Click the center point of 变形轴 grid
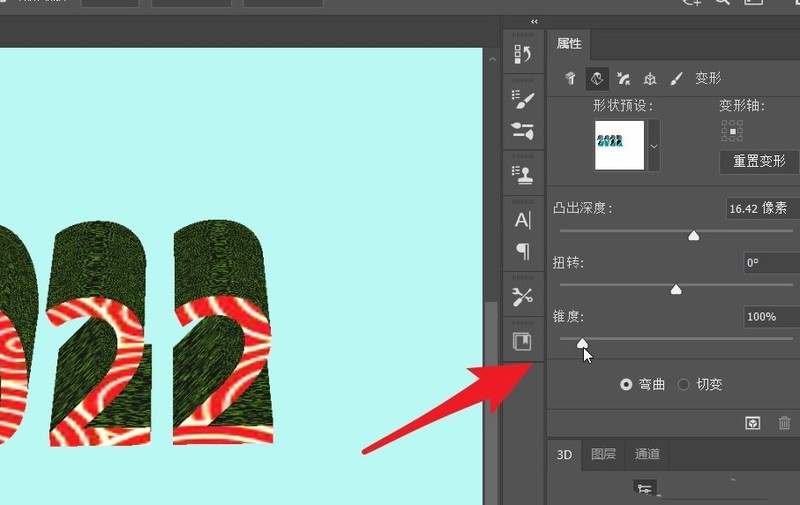The height and width of the screenshot is (505, 800). (x=732, y=131)
